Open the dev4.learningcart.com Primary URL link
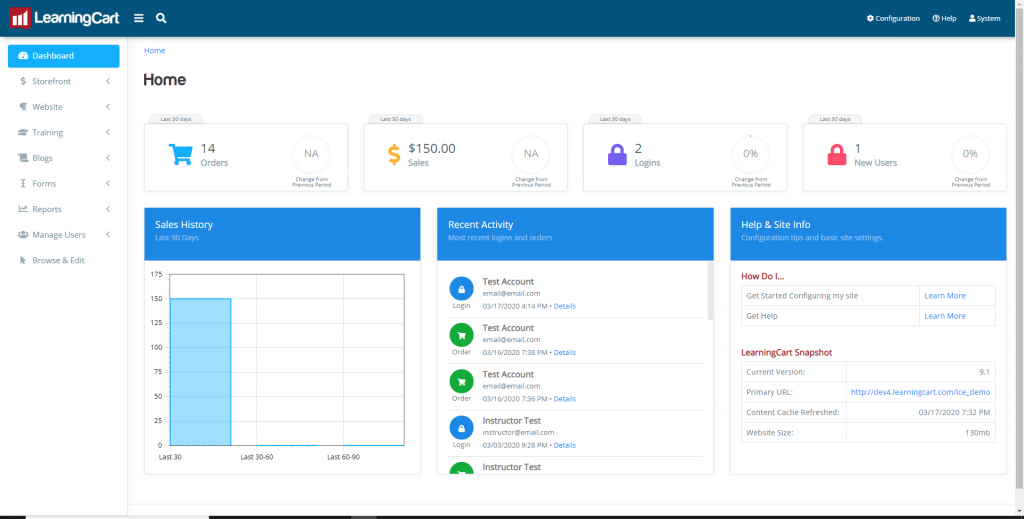Image resolution: width=1024 pixels, height=519 pixels. point(920,392)
